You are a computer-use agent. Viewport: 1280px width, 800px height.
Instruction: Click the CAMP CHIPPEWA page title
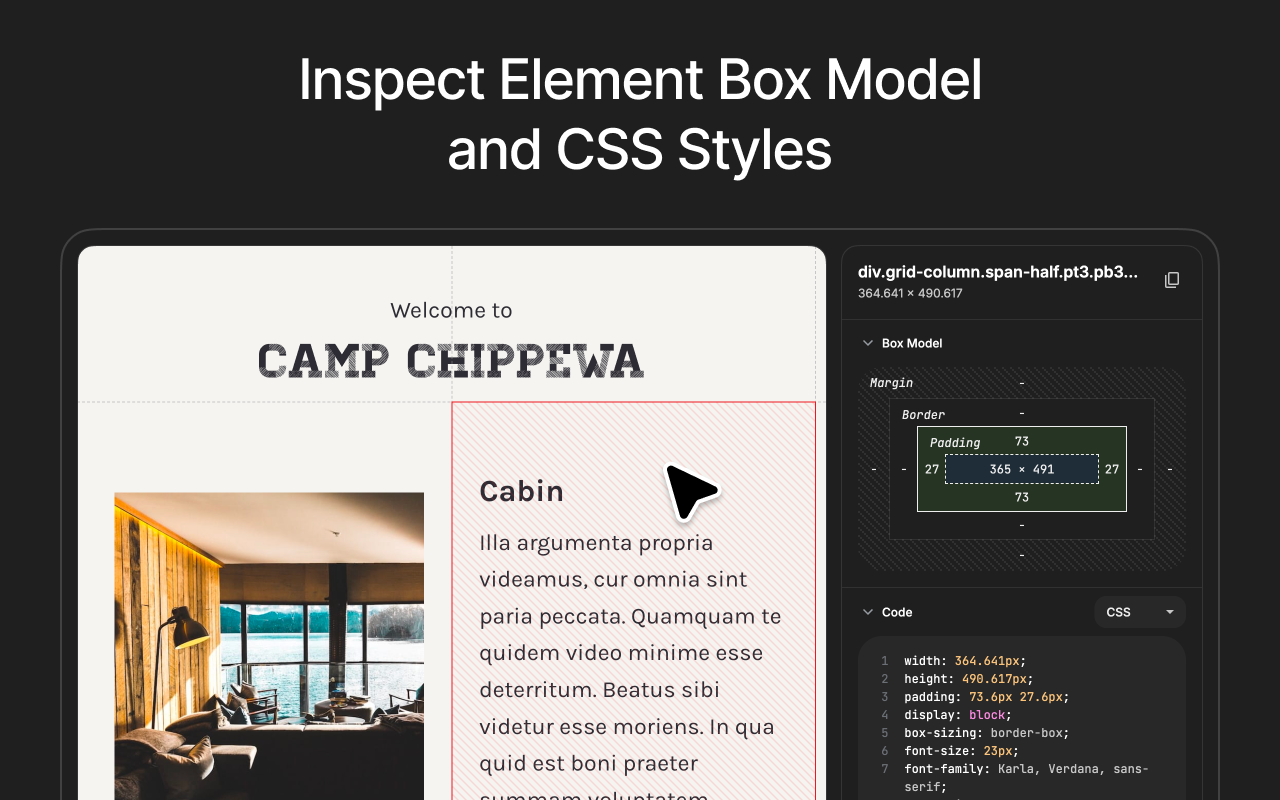451,360
